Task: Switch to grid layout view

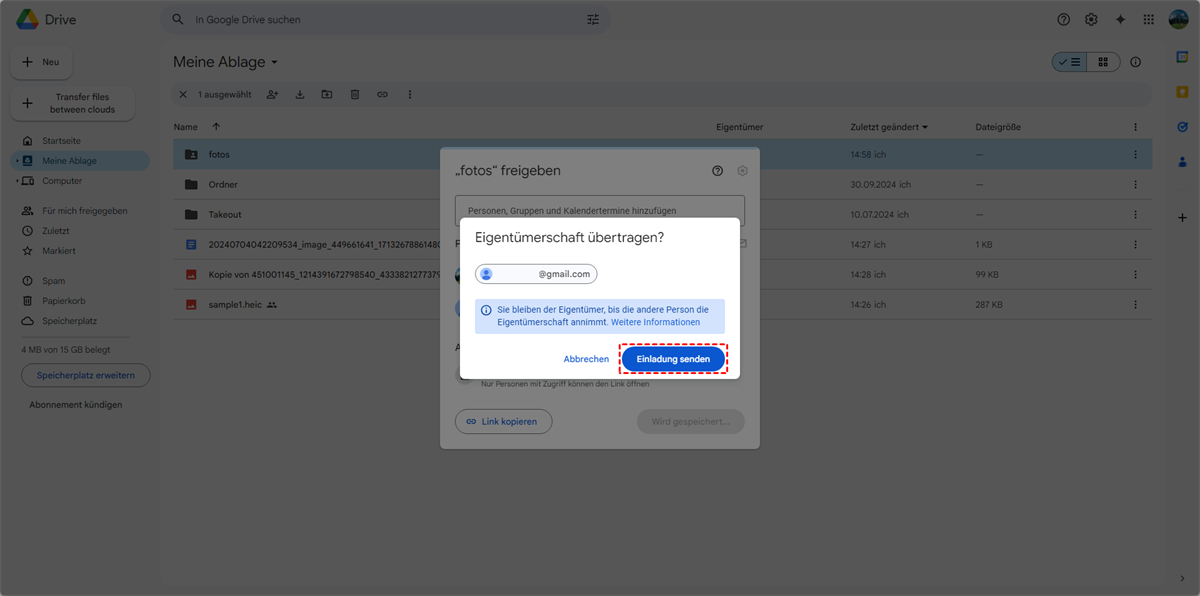Action: point(1103,62)
